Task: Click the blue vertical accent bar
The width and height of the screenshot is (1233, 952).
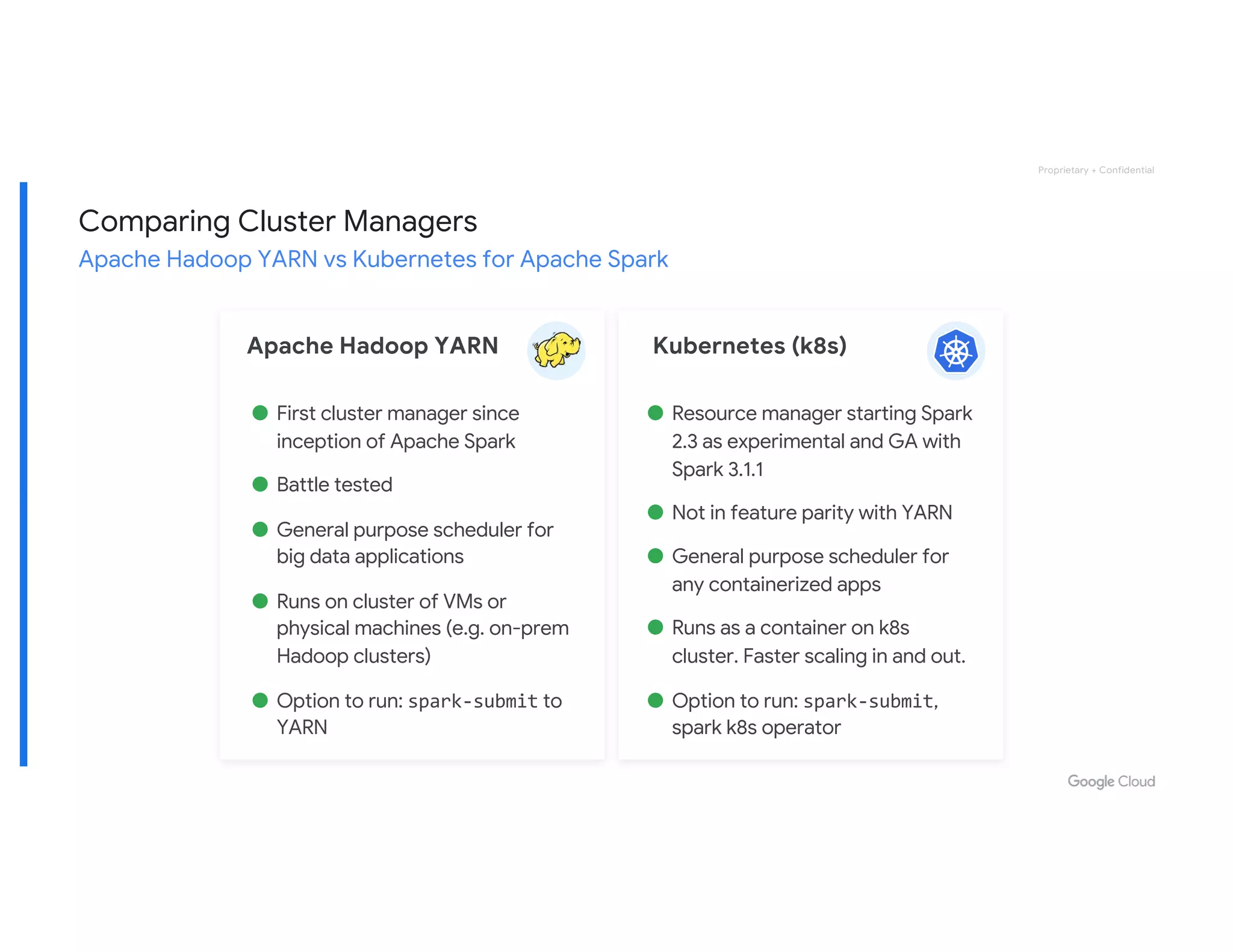Action: (x=23, y=474)
